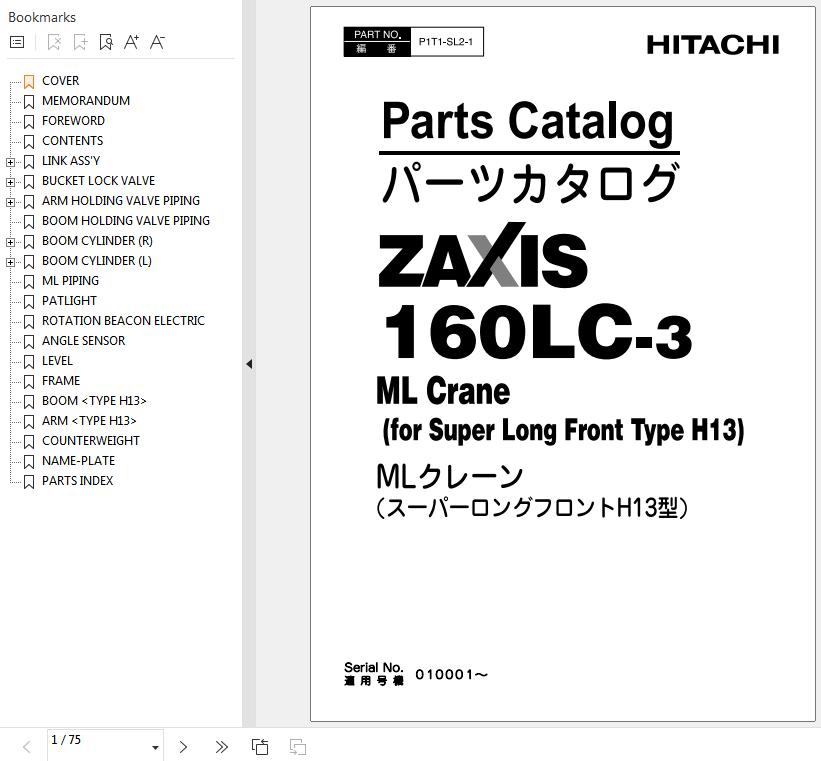This screenshot has height=761, width=821.
Task: Click the bookmark icon beside NAME-PLATE
Action: click(x=29, y=461)
